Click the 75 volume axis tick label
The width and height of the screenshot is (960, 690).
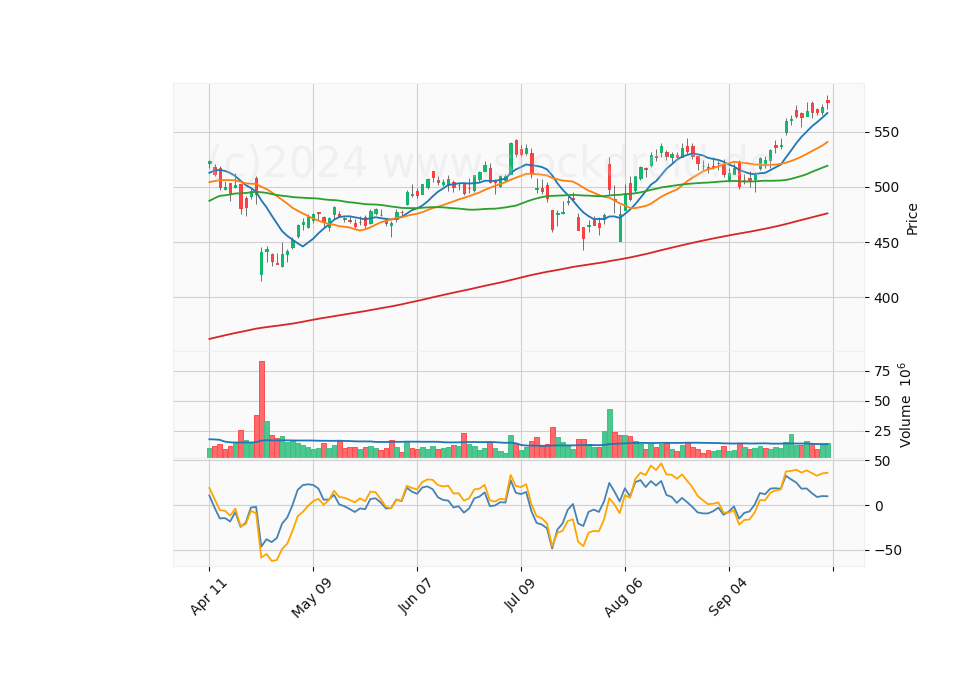point(882,372)
